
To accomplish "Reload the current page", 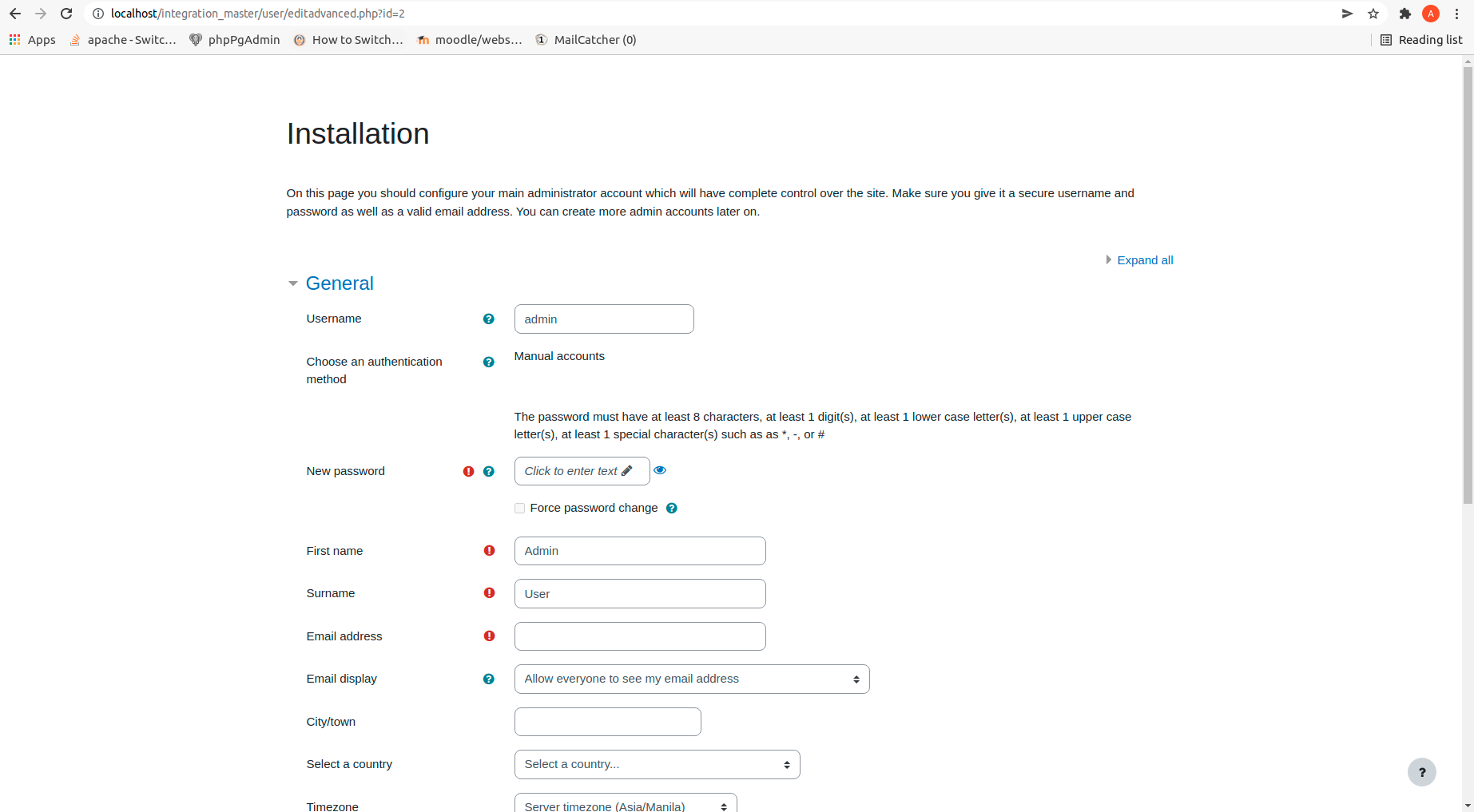I will (x=67, y=14).
